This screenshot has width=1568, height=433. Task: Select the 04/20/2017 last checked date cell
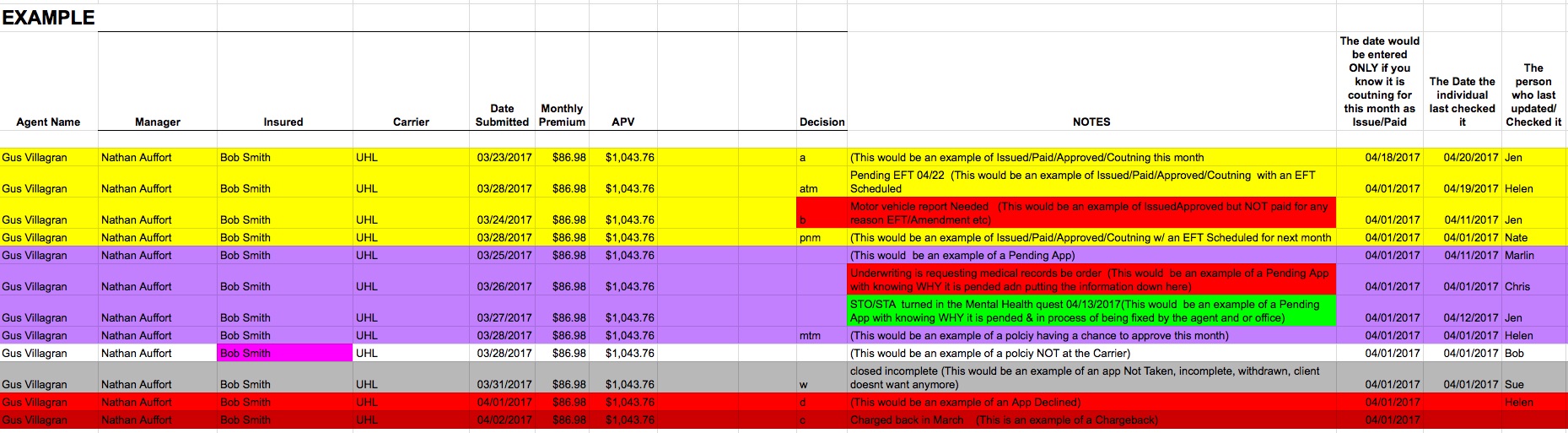1473,157
